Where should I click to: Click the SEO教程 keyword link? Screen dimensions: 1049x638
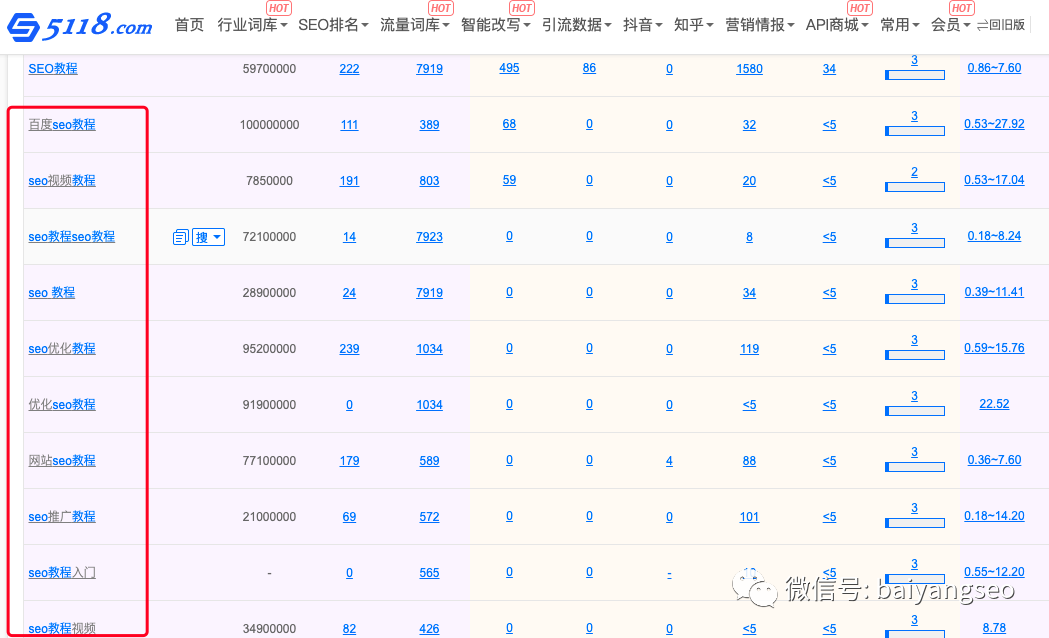(52, 68)
